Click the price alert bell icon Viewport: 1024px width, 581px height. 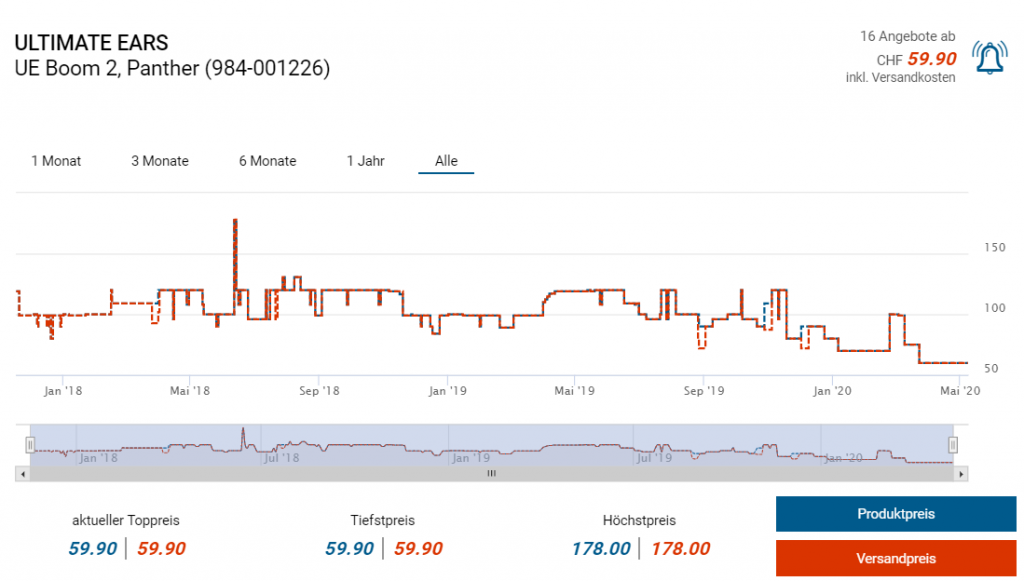pyautogui.click(x=990, y=59)
